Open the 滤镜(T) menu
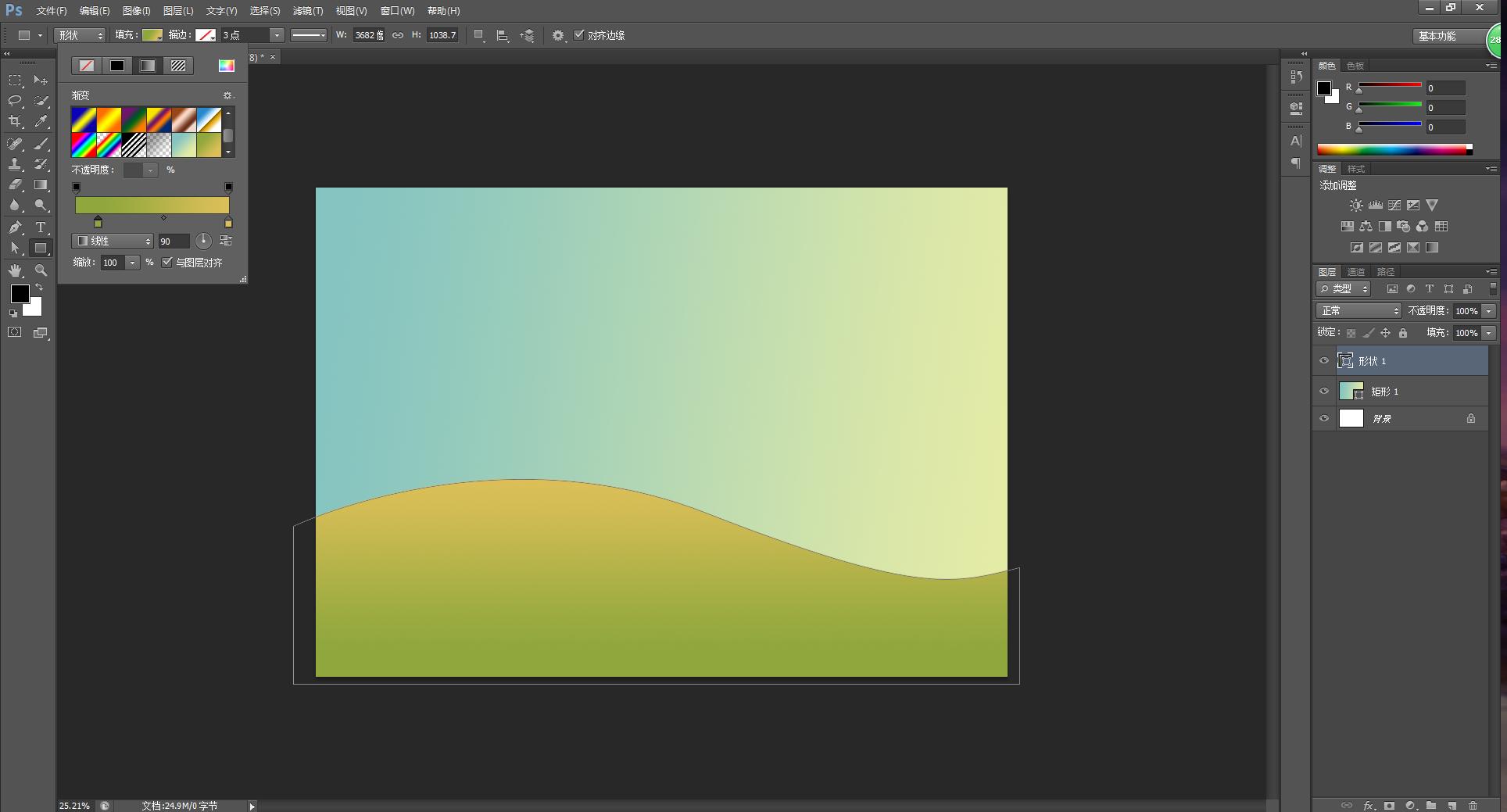The image size is (1507, 812). click(307, 11)
